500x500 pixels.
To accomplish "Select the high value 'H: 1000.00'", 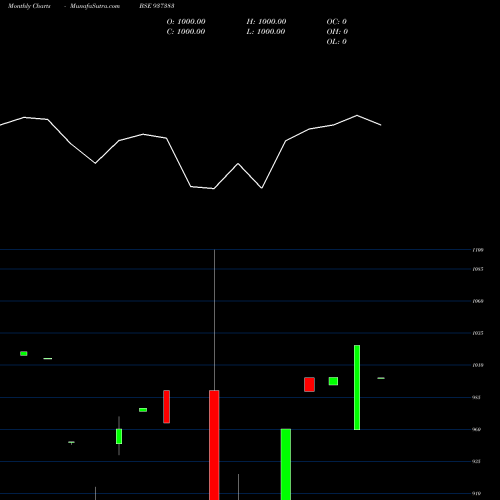I will point(266,22).
